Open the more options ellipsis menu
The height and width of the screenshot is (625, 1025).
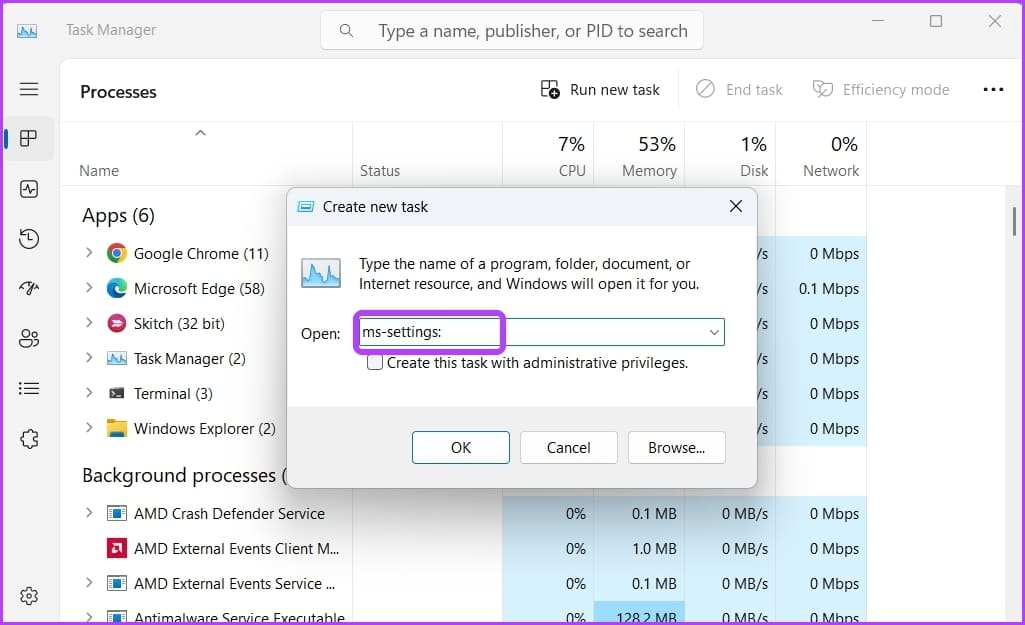click(993, 90)
